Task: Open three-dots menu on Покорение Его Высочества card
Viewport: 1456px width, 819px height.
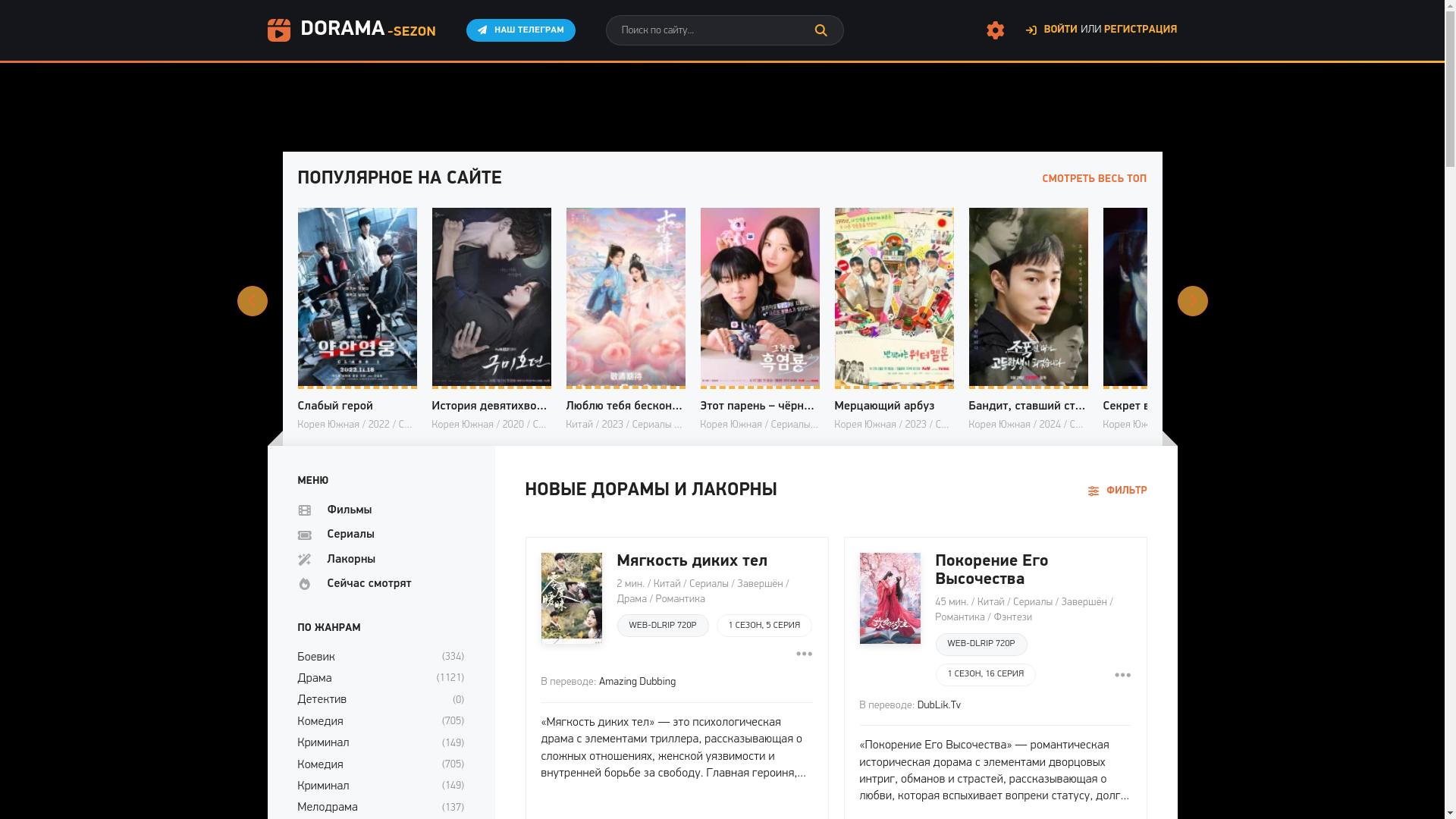Action: [x=1122, y=675]
